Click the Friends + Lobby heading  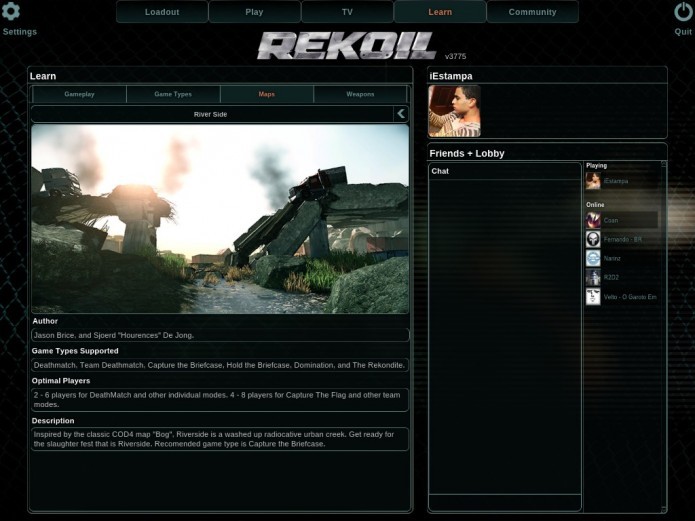click(x=467, y=153)
